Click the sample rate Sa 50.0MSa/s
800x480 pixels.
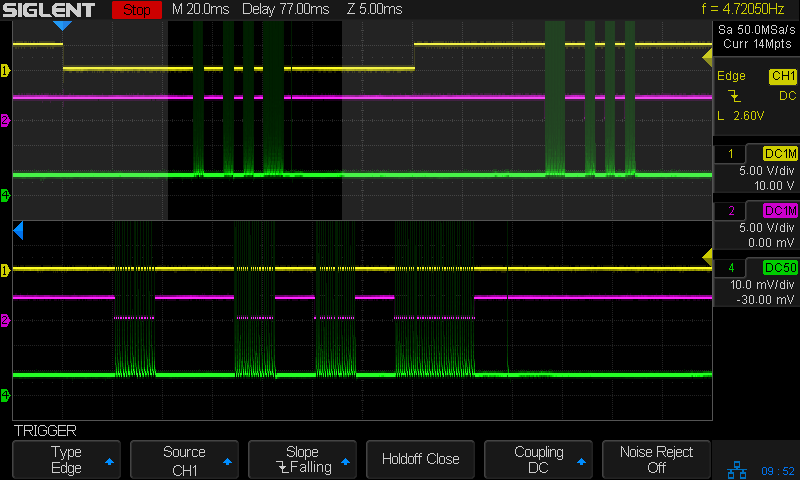(757, 30)
